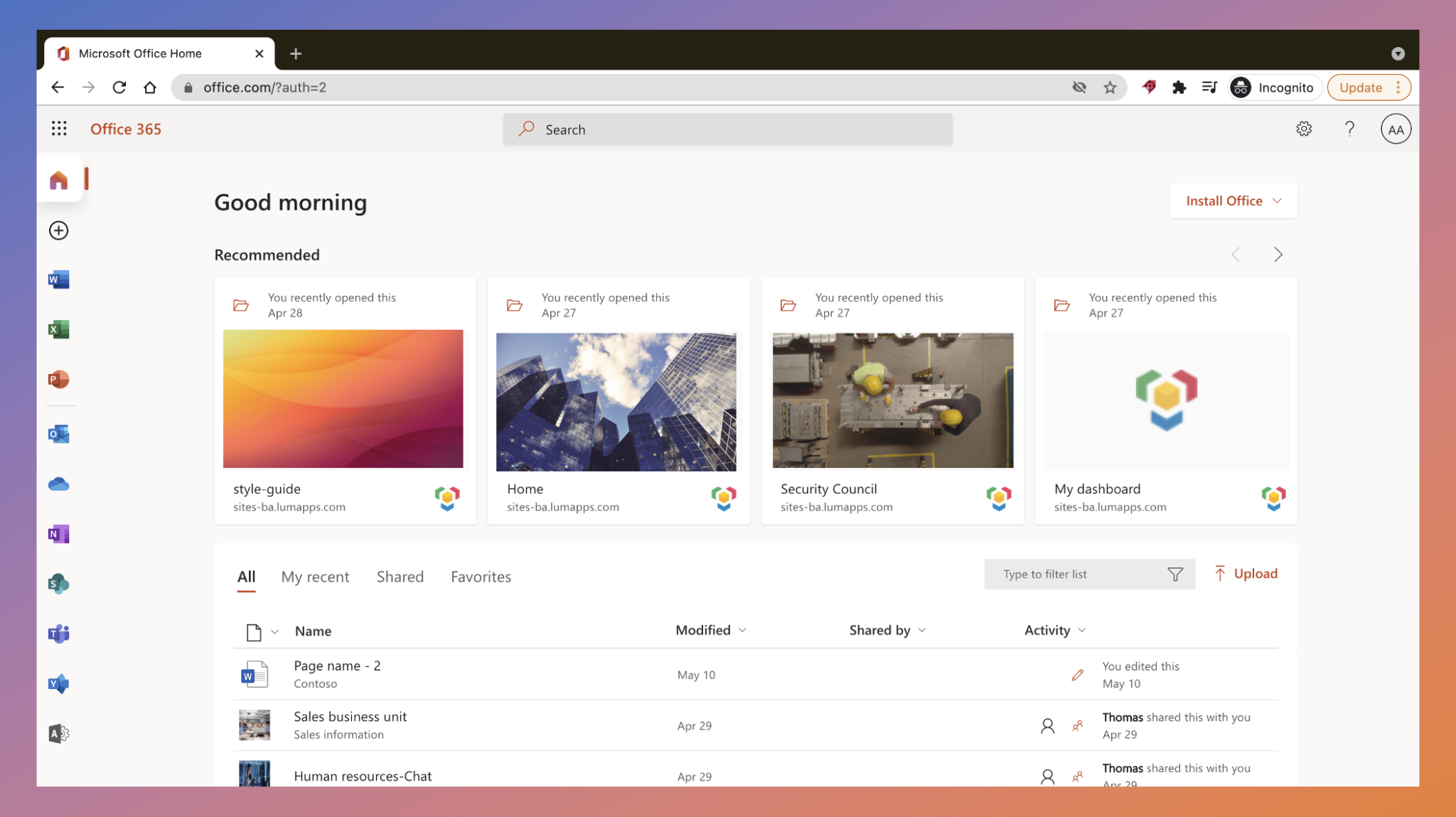Open the Home skyscraper card thumbnail
Image resolution: width=1456 pixels, height=817 pixels.
pos(616,402)
